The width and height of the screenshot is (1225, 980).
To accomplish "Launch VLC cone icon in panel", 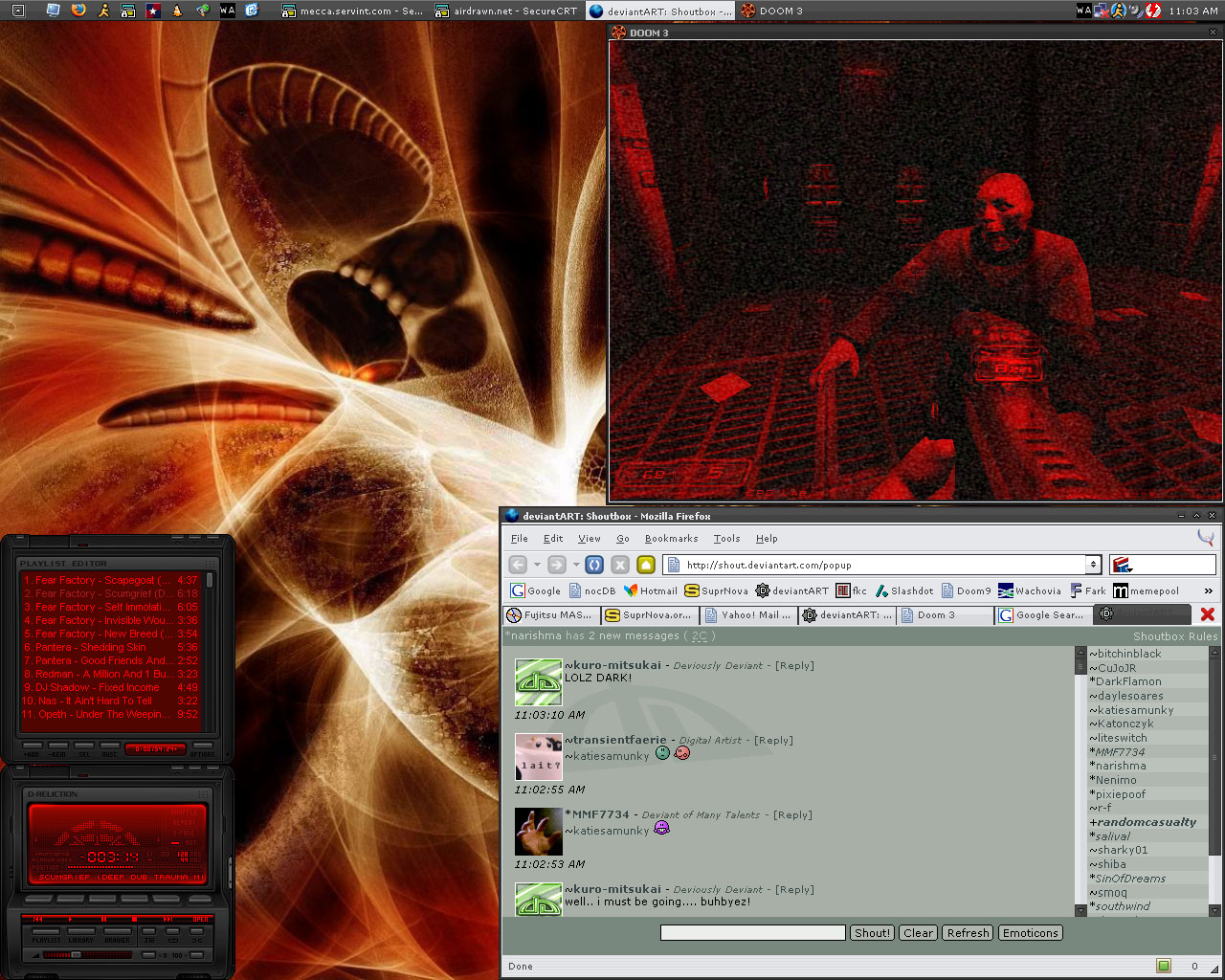I will pos(177,11).
